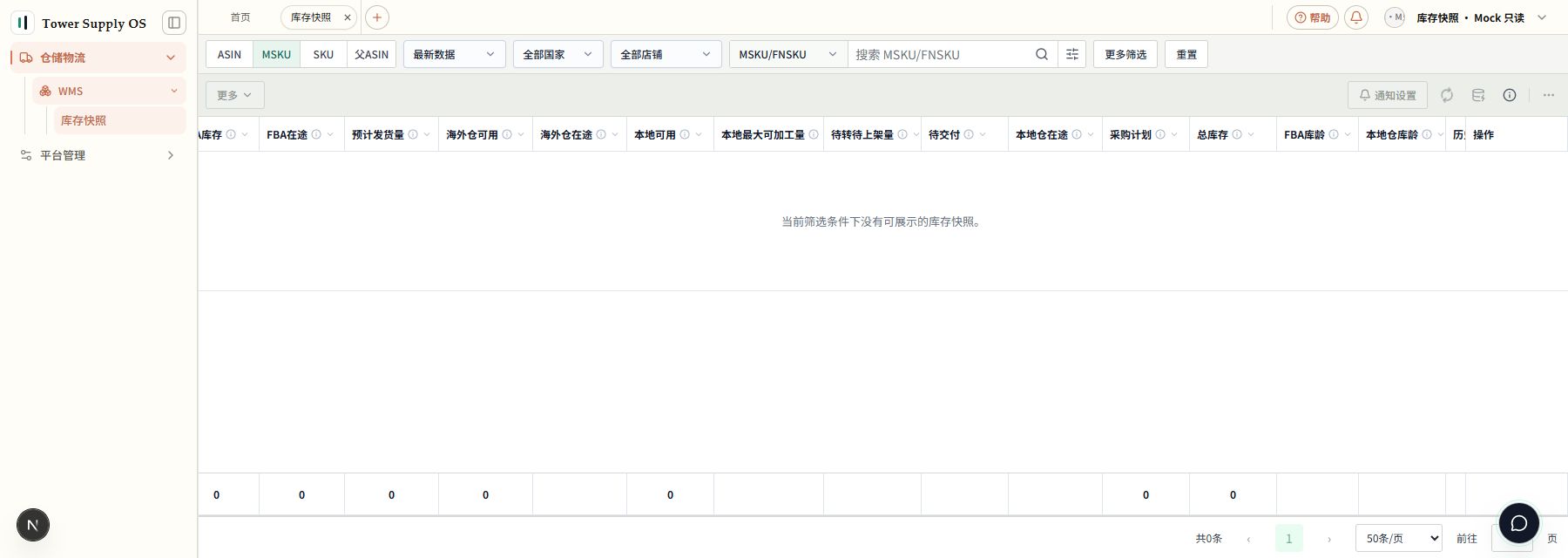Click the 帮助 help button

coord(1313,17)
